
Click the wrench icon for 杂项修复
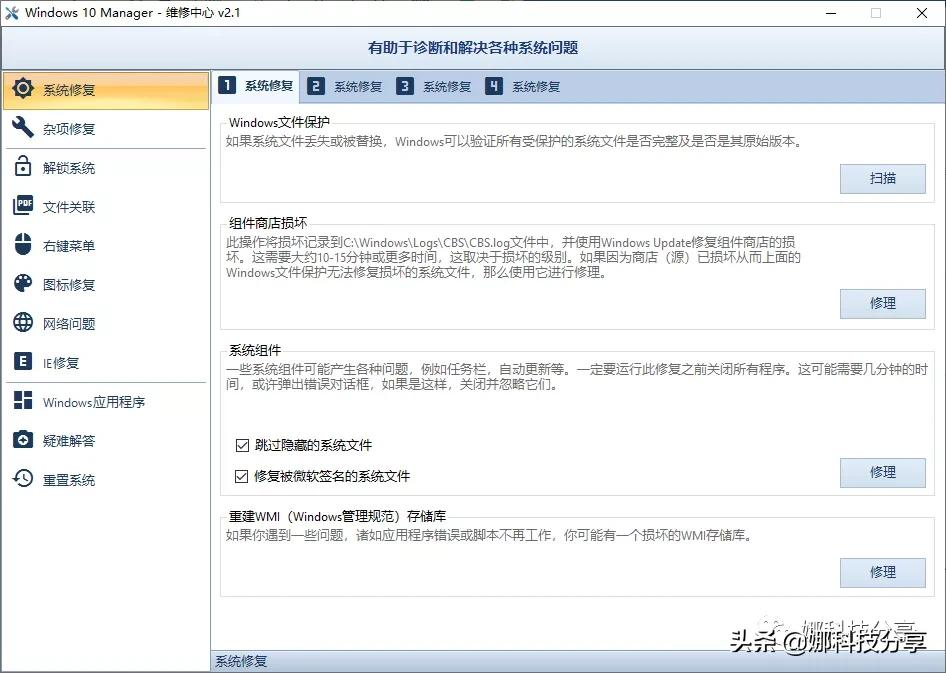tap(23, 127)
